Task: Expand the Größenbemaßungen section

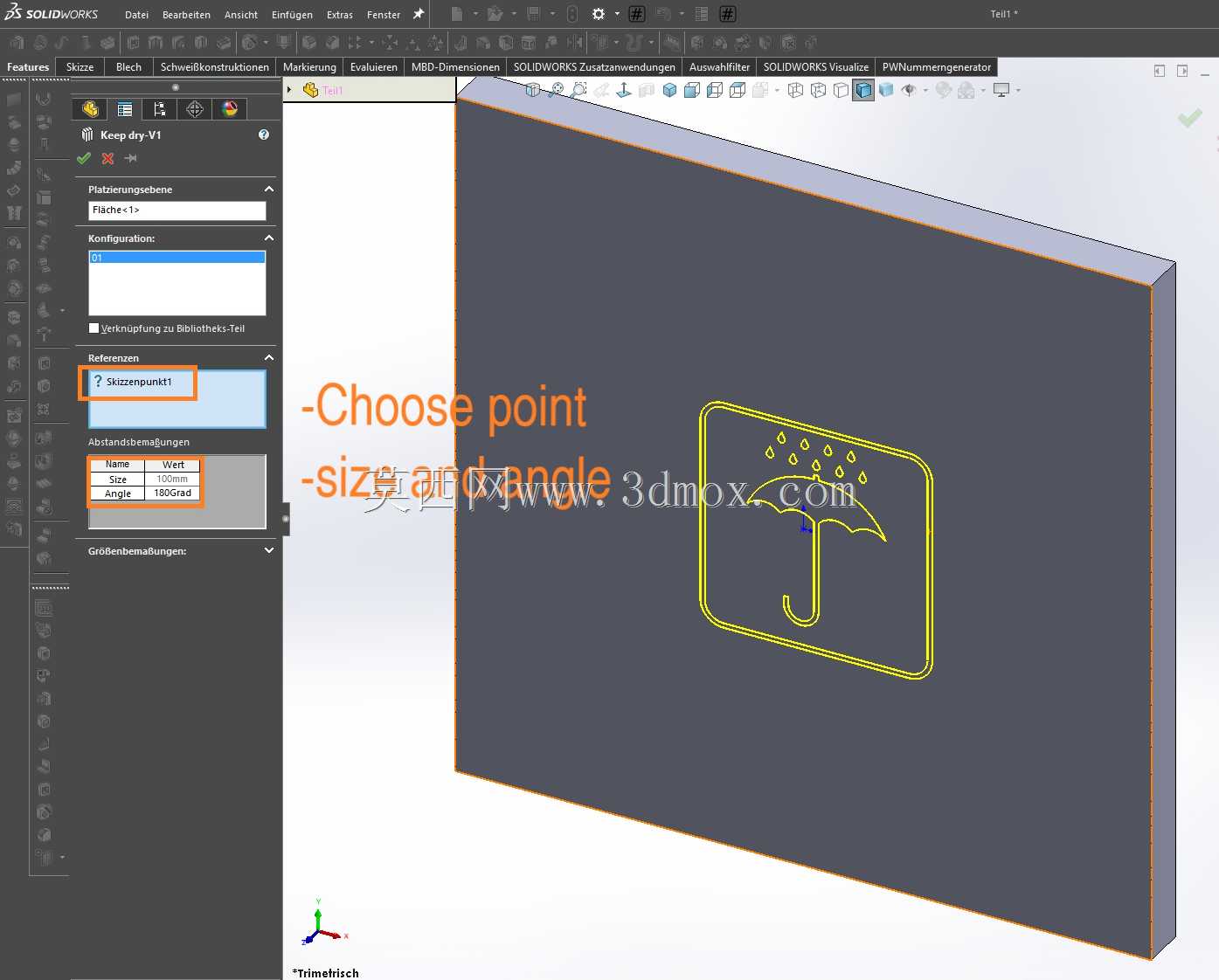Action: 269,550
